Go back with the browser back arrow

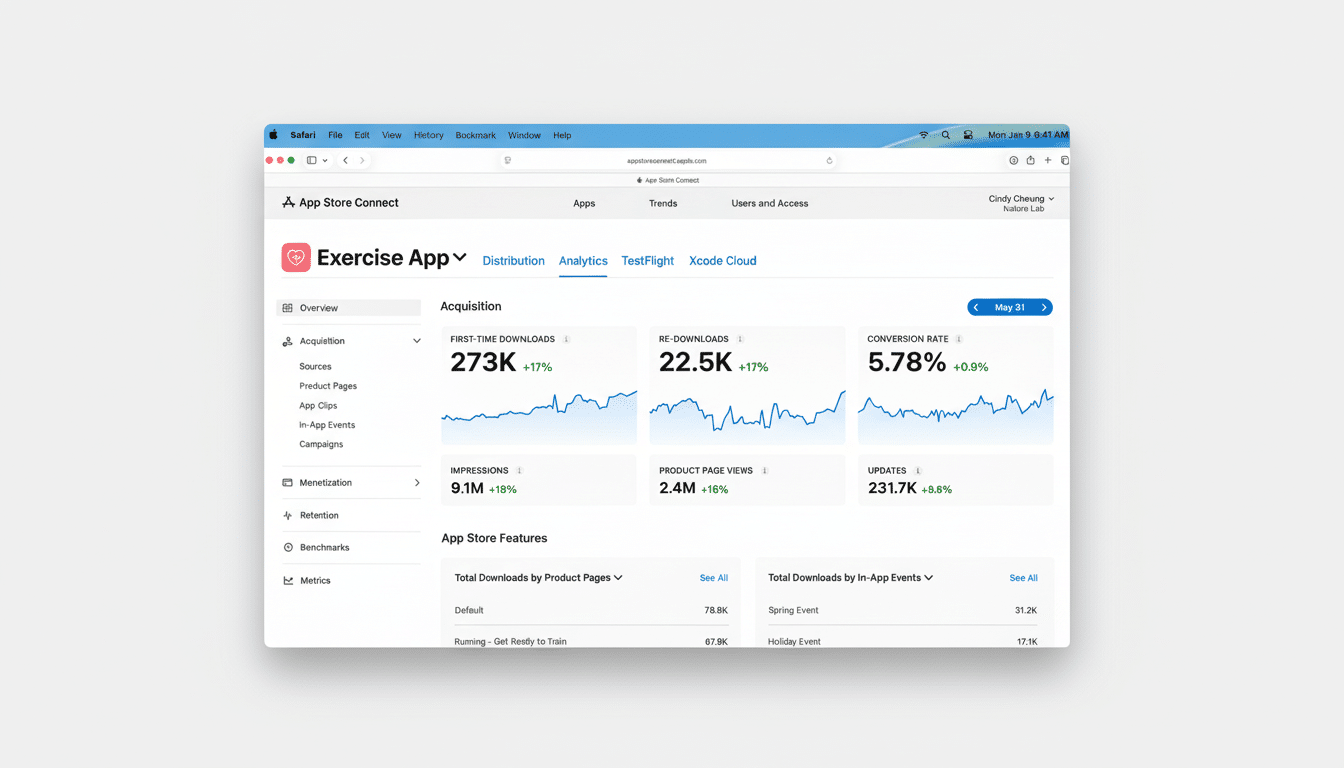coord(345,160)
